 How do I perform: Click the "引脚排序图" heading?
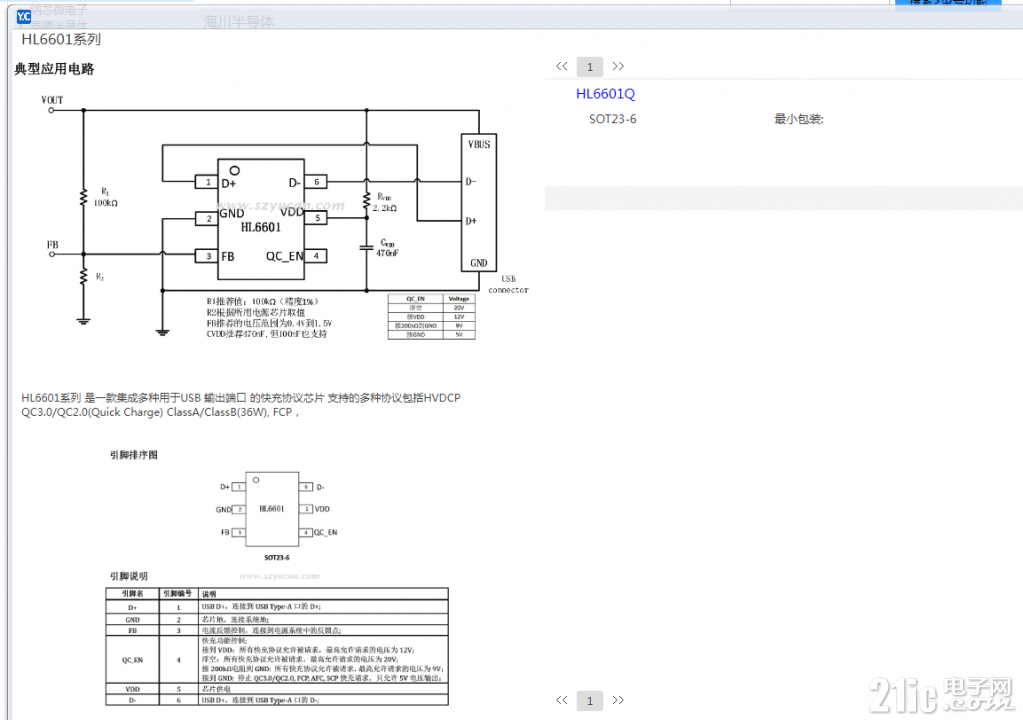pyautogui.click(x=134, y=455)
